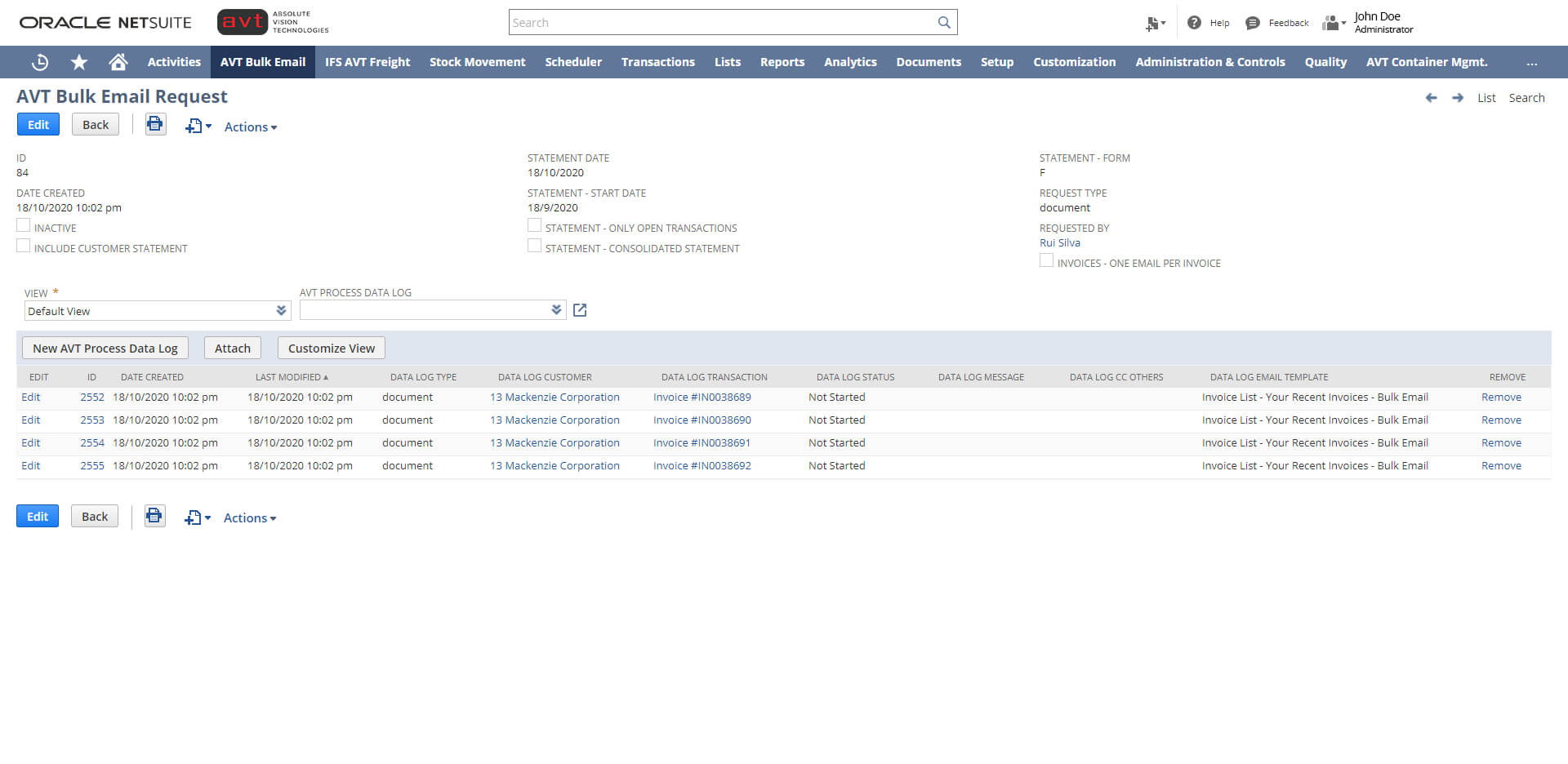Click the global search magnifier icon

[x=943, y=22]
